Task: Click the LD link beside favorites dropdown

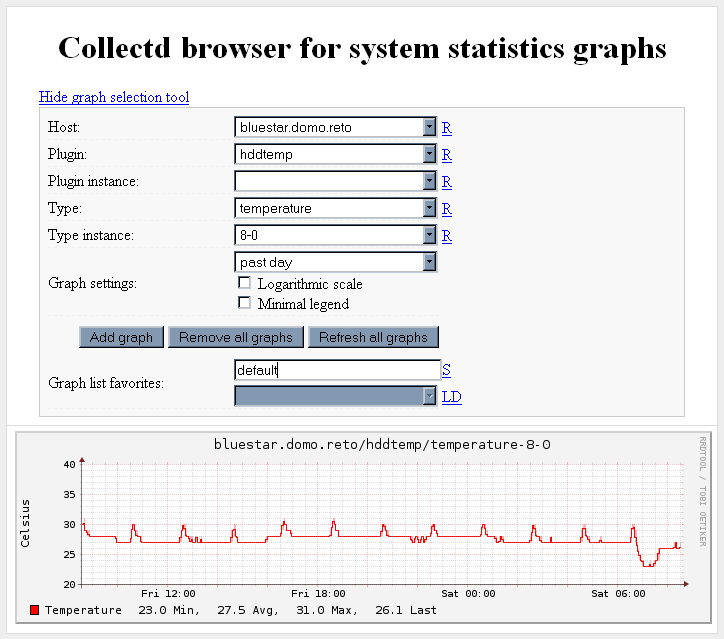Action: pyautogui.click(x=452, y=397)
